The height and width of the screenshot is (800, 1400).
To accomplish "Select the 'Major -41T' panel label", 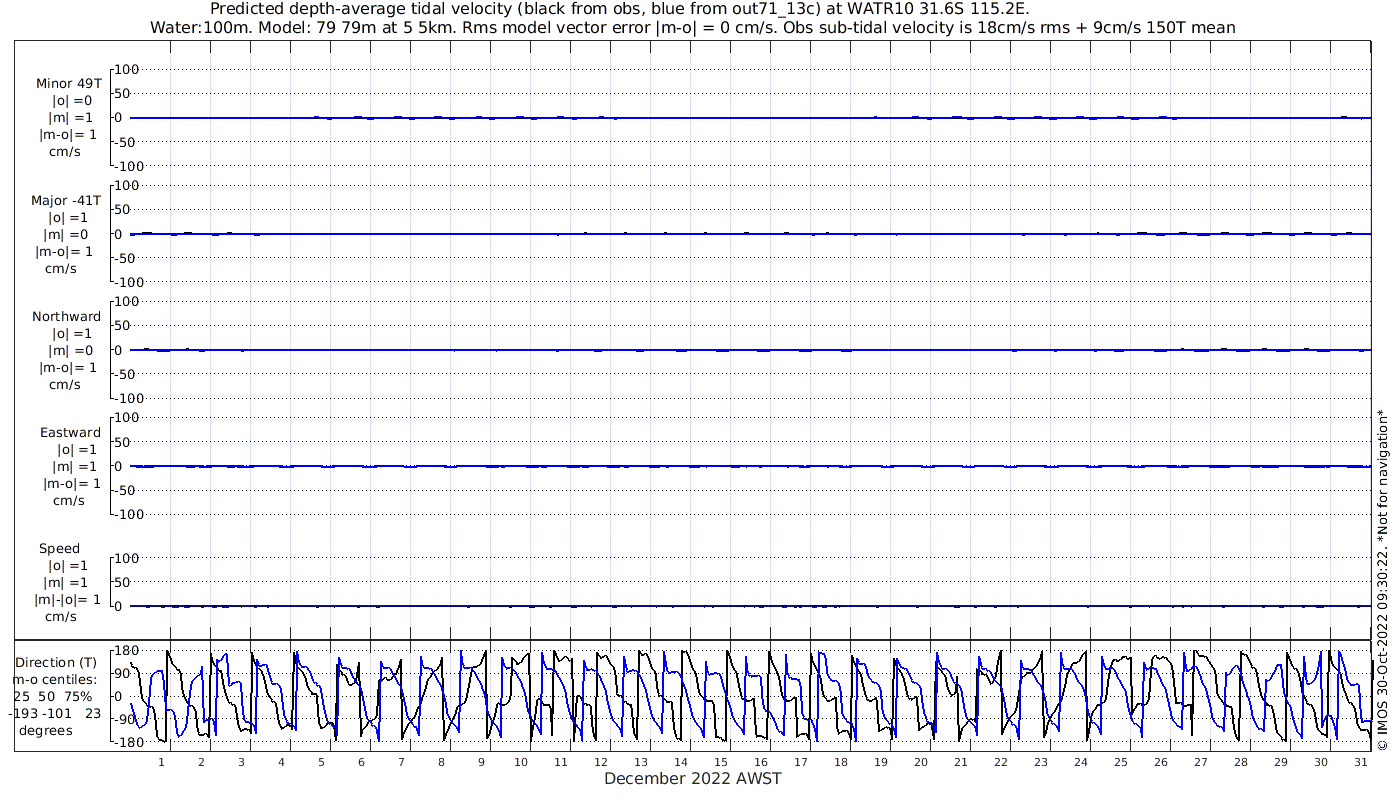I will click(68, 201).
